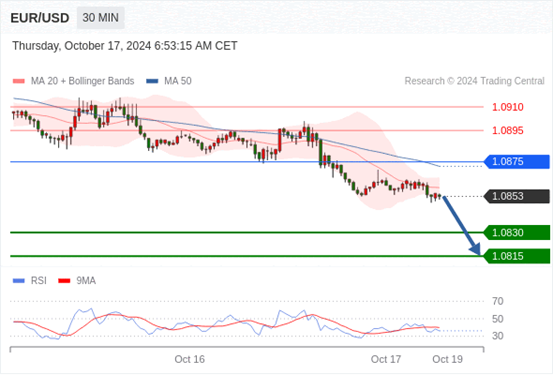Click the MA 20 + Bollinger Bands swatch

coord(19,81)
